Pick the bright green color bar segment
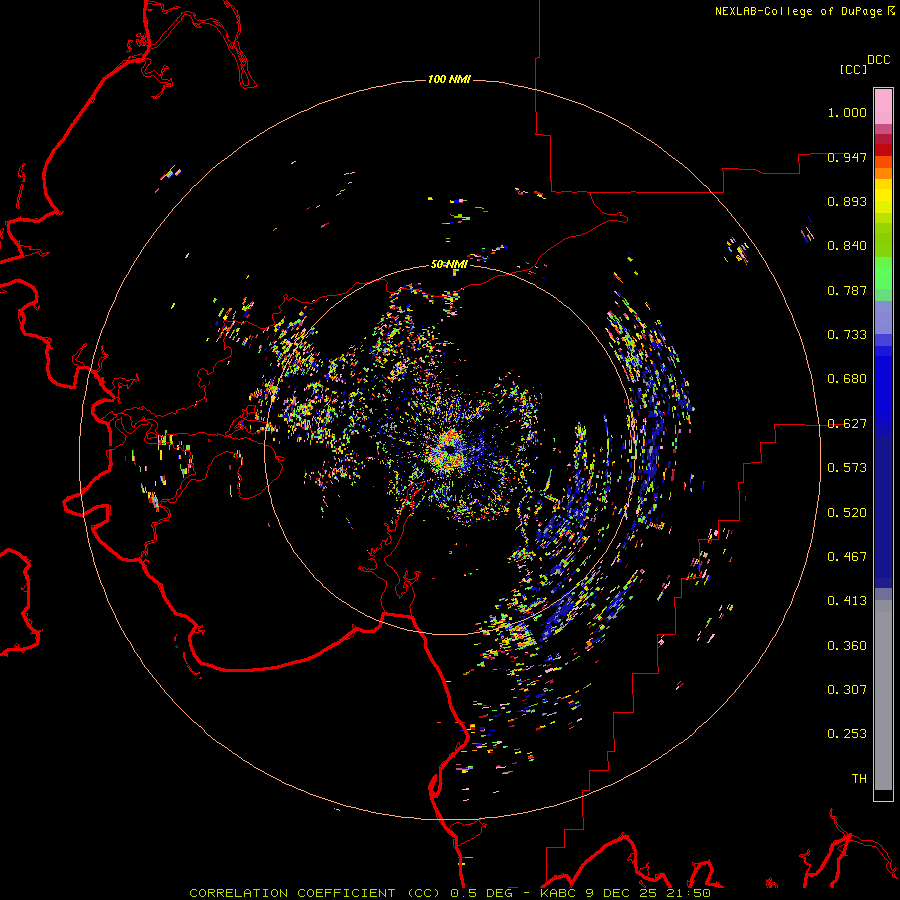 click(x=883, y=273)
